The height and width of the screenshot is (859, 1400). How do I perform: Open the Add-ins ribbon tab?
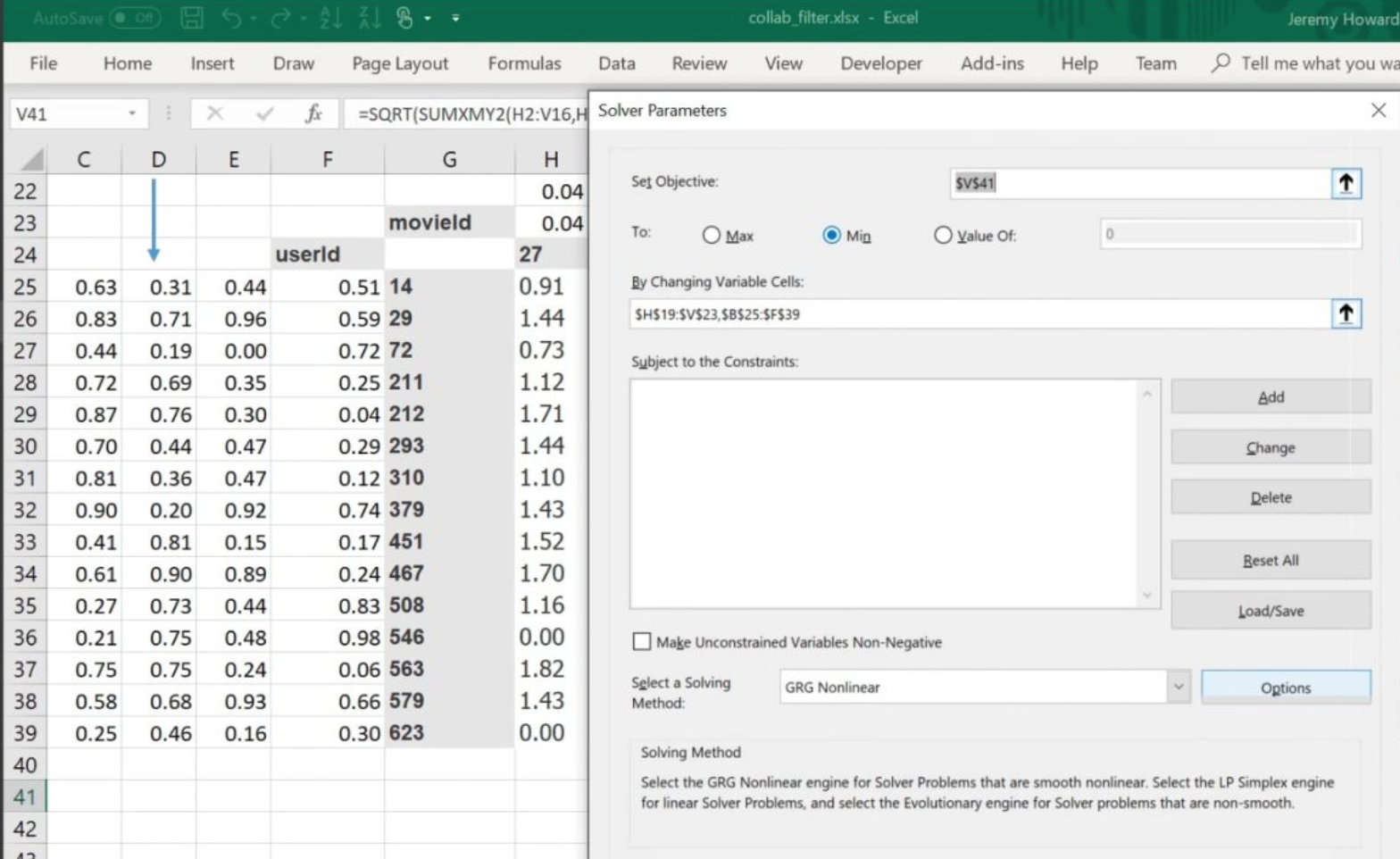pos(992,63)
